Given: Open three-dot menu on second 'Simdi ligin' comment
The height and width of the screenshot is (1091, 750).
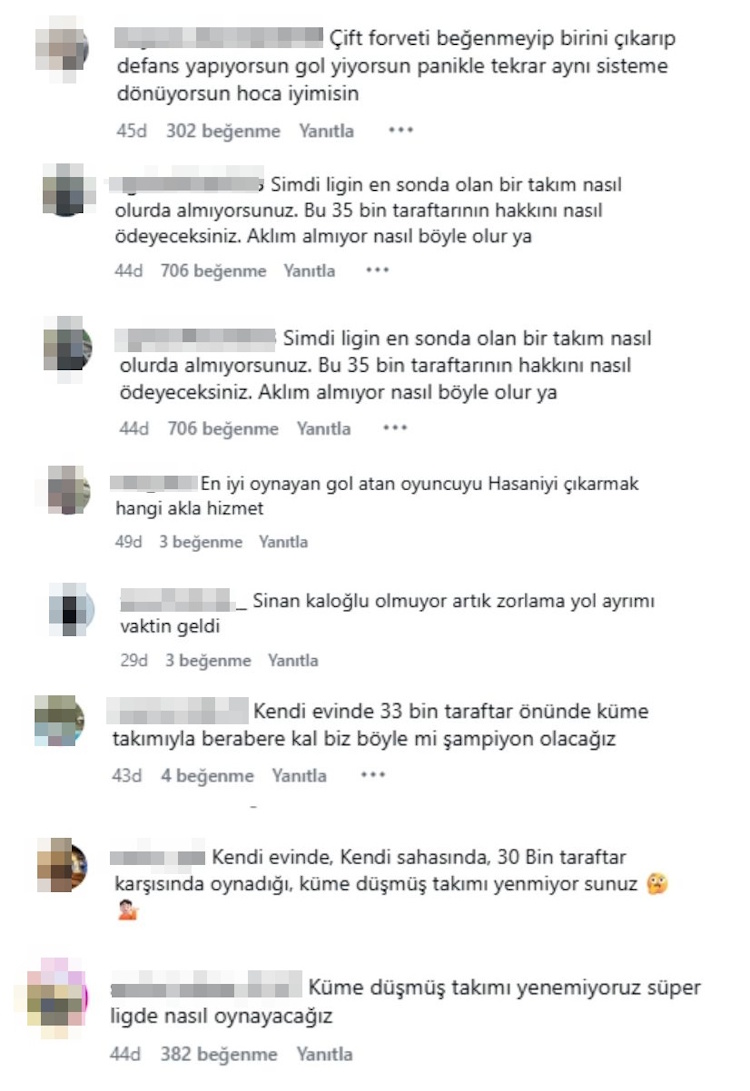Looking at the screenshot, I should coord(394,428).
